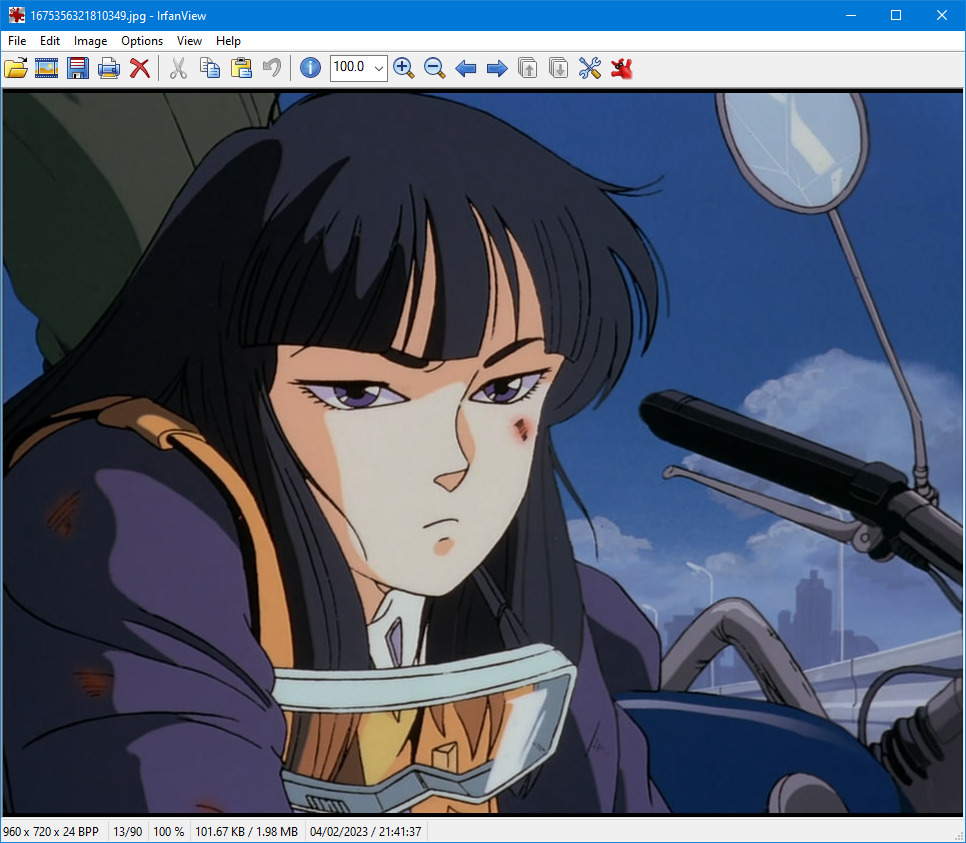Click the IrfanView title bar app icon
The width and height of the screenshot is (966, 843).
[x=17, y=15]
